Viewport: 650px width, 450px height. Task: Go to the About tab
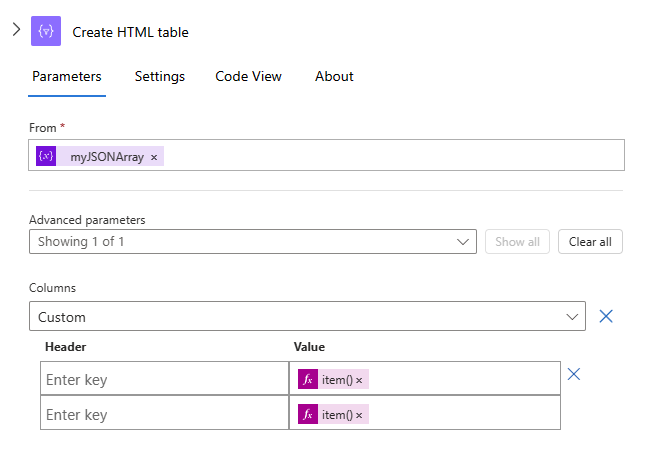click(334, 76)
